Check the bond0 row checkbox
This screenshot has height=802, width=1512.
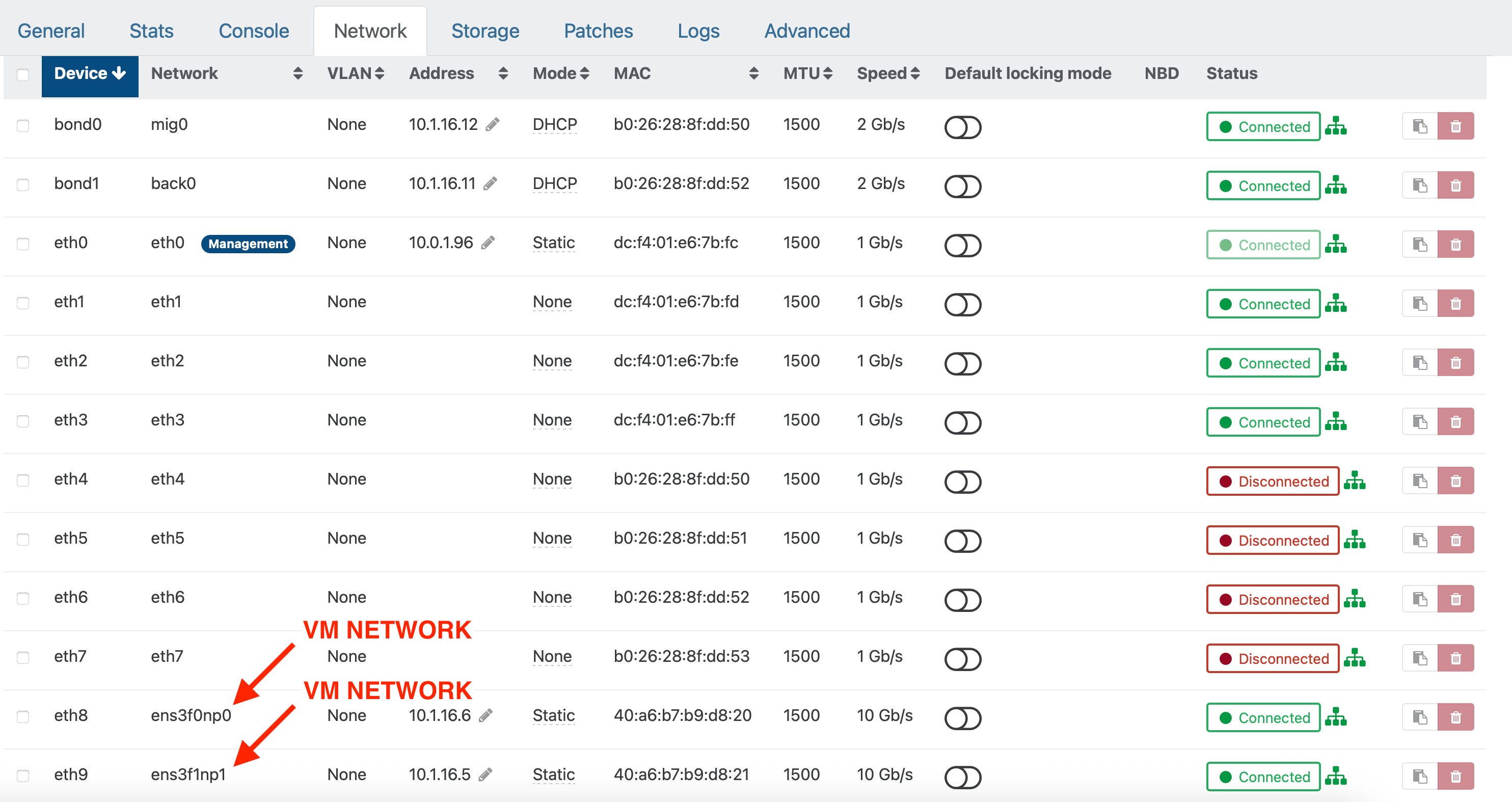click(23, 126)
